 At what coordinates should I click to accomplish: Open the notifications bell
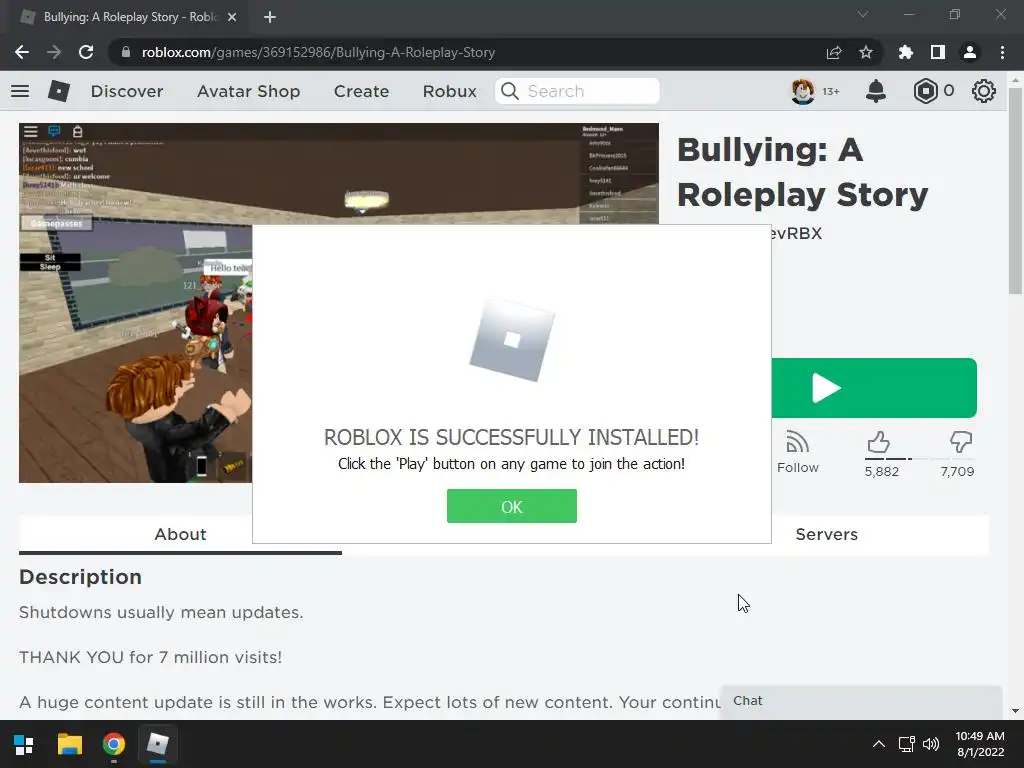(x=876, y=91)
